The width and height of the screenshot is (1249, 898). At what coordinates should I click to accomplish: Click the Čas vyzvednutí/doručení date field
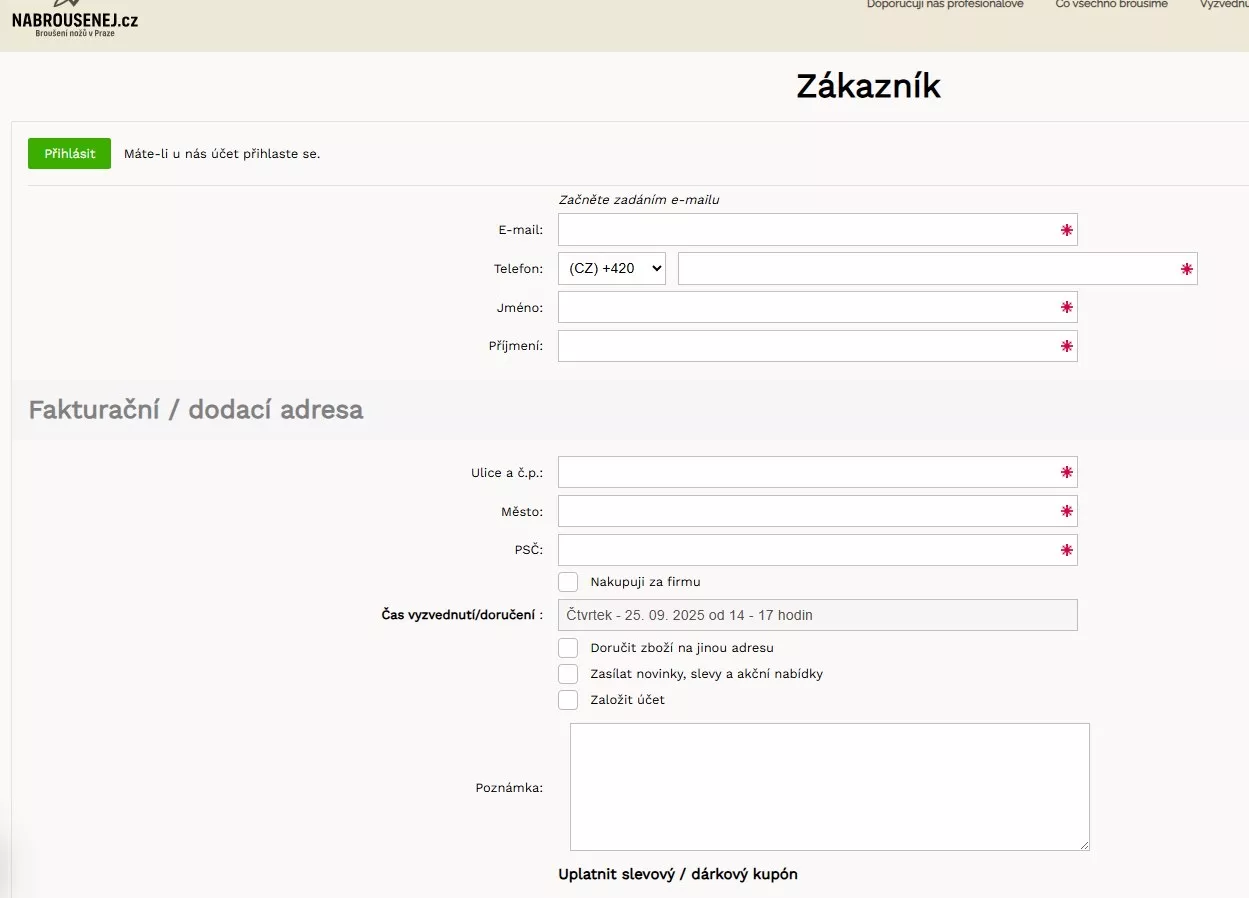(817, 615)
